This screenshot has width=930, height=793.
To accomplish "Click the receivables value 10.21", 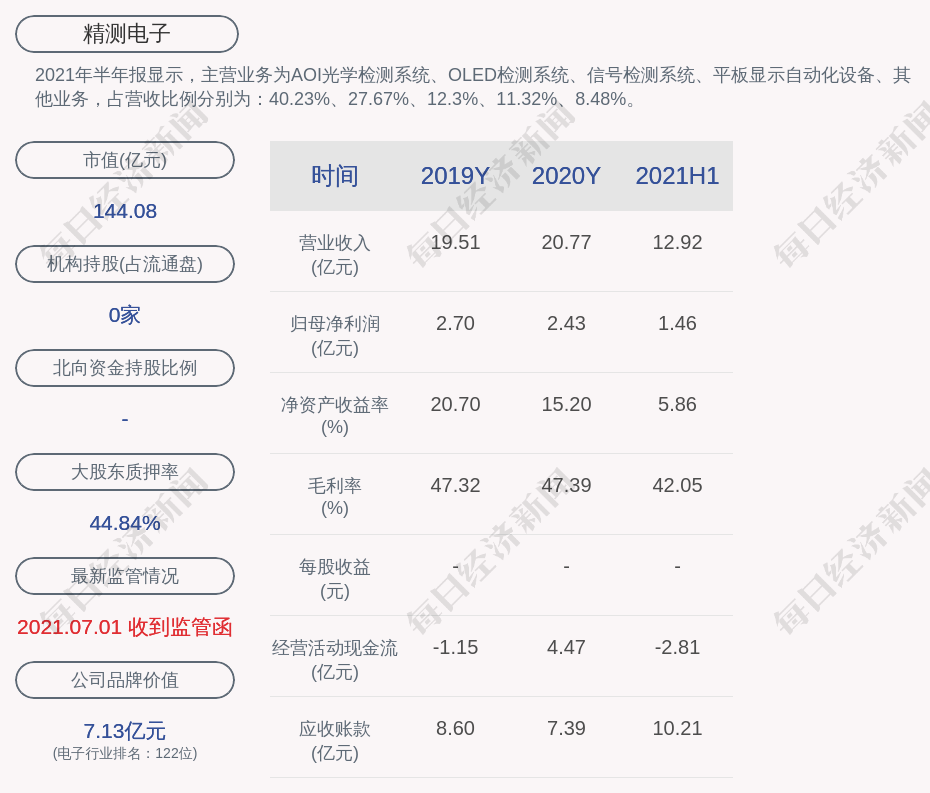I will pos(677,728).
